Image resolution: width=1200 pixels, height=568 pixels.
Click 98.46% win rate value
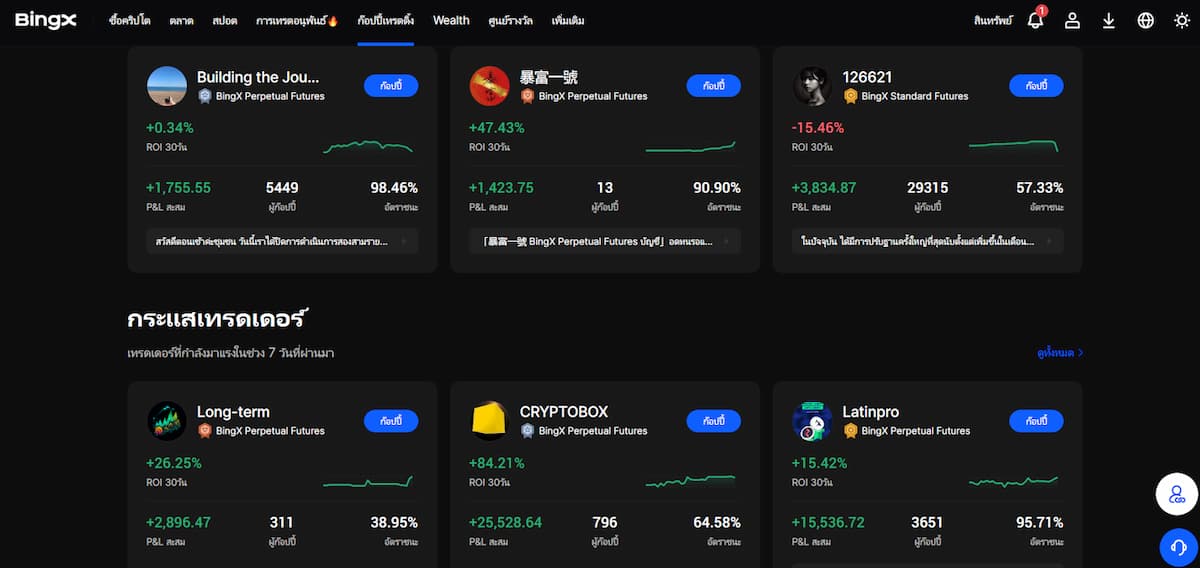[x=394, y=188]
